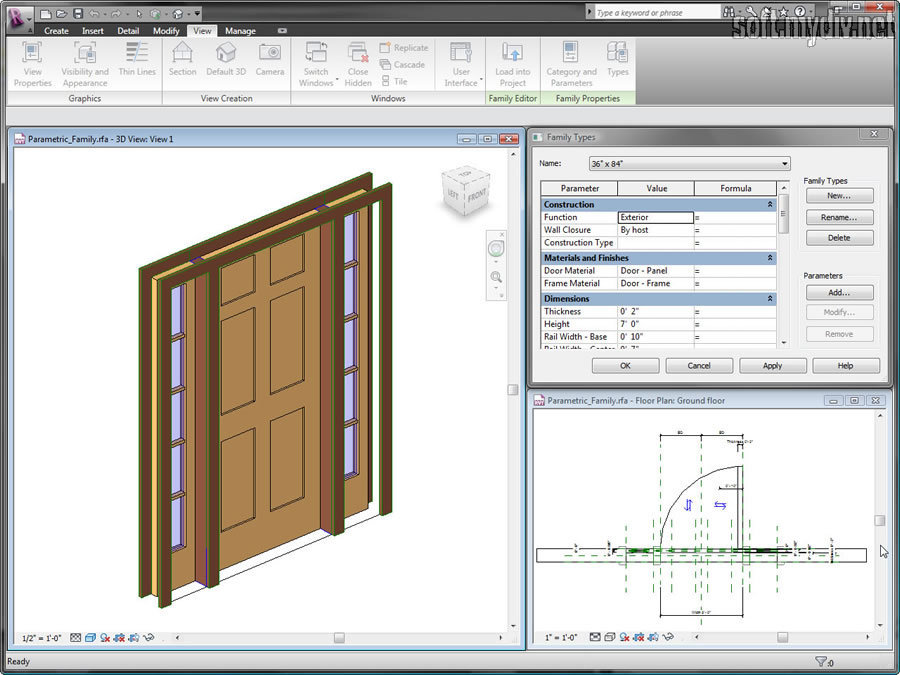
Task: Open Category and Parameters
Action: [571, 54]
